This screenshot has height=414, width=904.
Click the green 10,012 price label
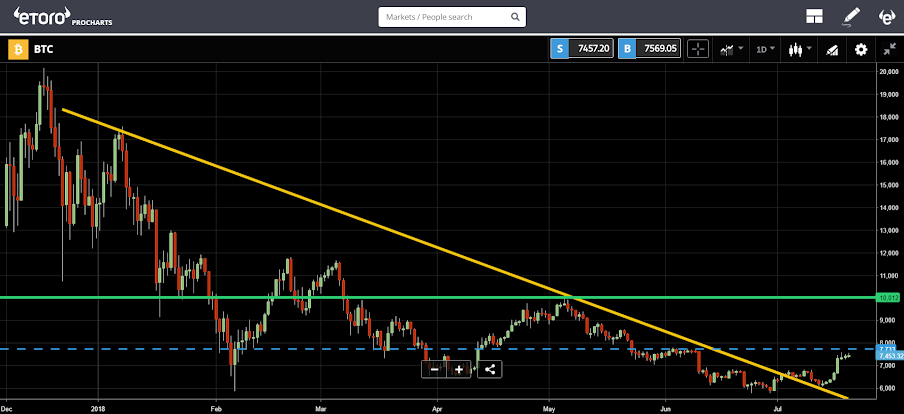887,298
